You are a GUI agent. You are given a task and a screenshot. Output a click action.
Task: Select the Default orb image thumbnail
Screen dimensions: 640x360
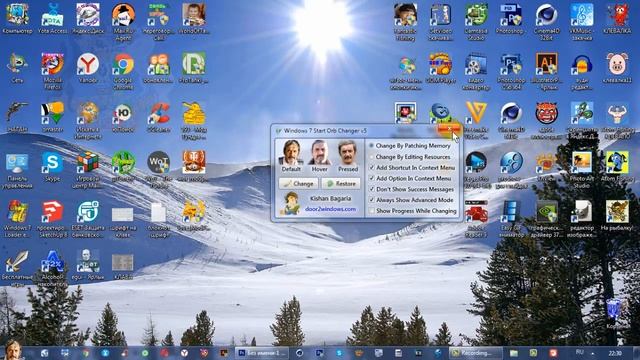(291, 152)
